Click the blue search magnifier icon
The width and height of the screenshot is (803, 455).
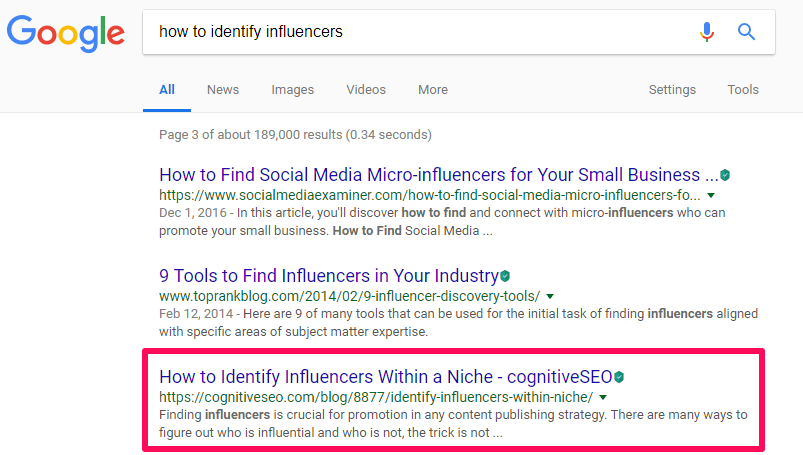click(x=746, y=32)
